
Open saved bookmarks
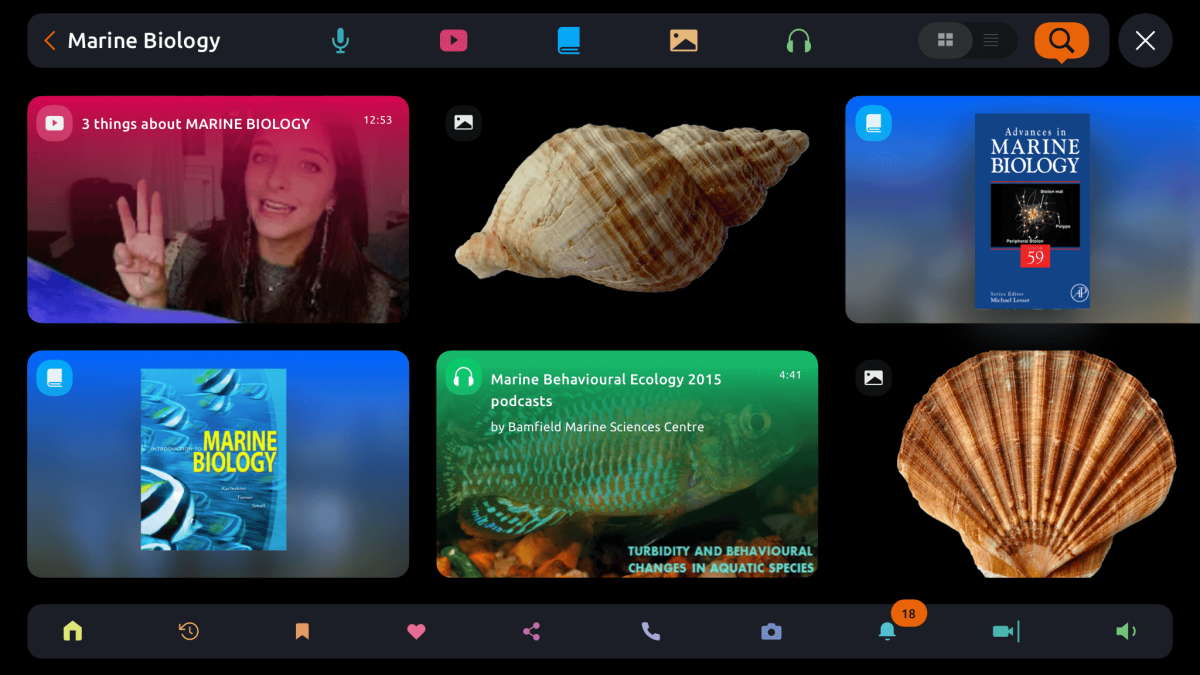pos(302,631)
